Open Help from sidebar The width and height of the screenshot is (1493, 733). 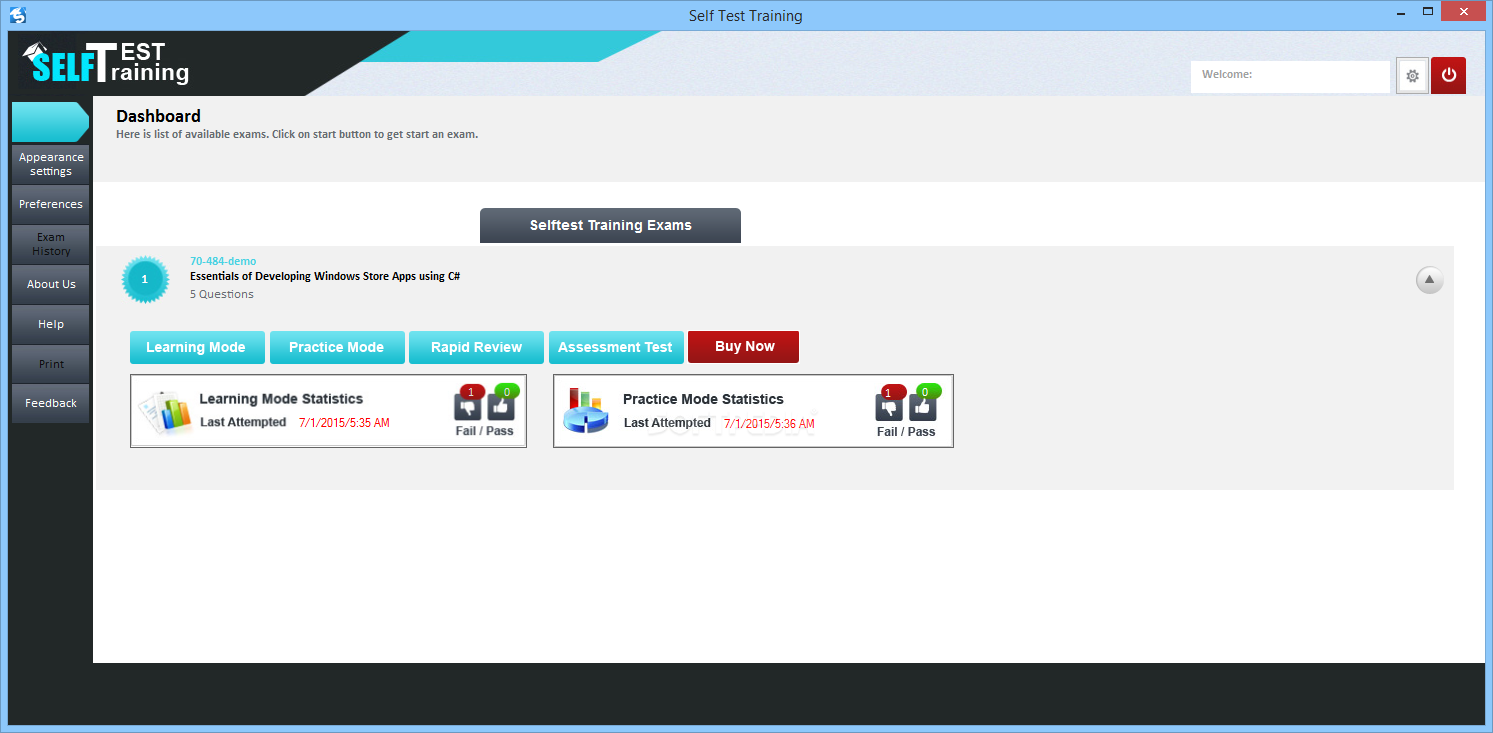pos(51,324)
